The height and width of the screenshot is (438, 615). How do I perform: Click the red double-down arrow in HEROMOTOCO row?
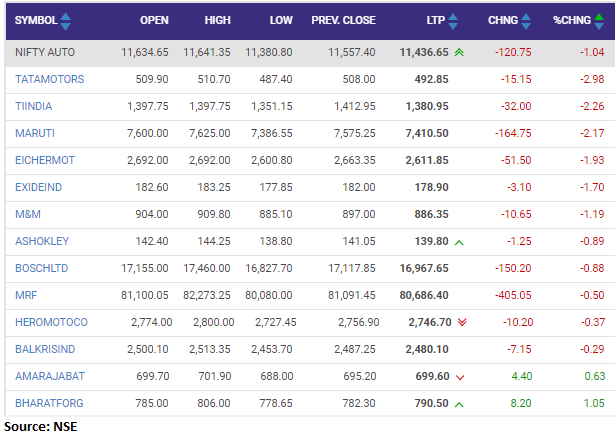click(x=461, y=322)
